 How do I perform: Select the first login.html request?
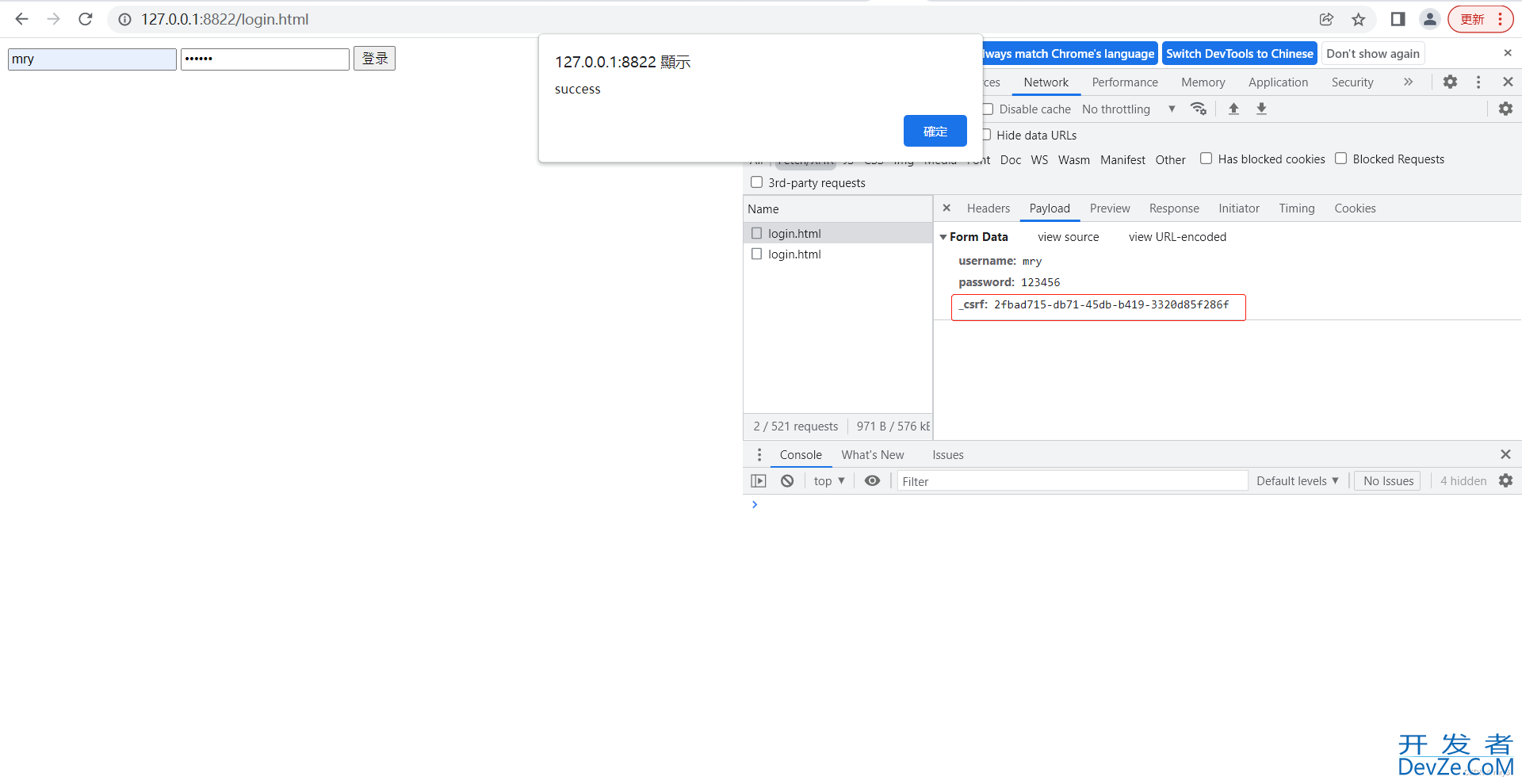pos(838,233)
